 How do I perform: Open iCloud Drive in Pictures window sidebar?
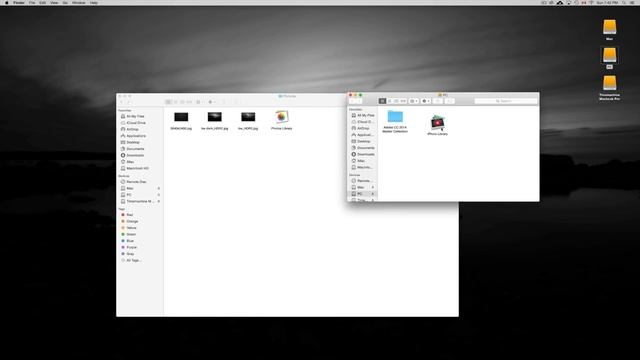point(133,123)
